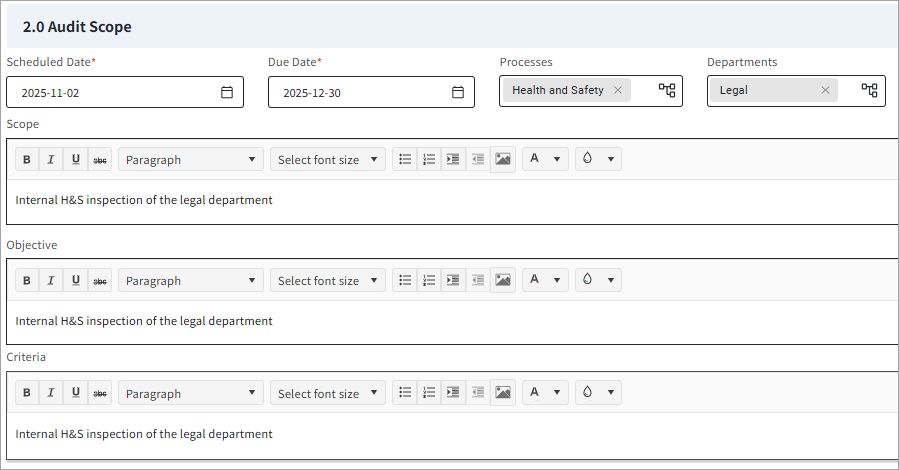Open Departments hierarchy selector
The width and height of the screenshot is (899, 470).
[870, 90]
